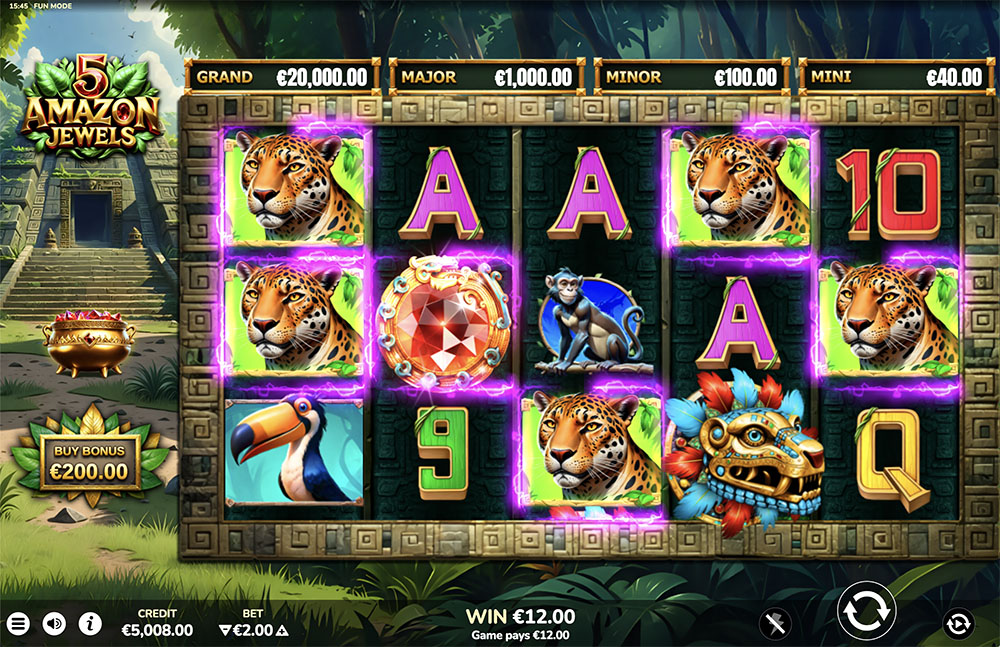This screenshot has height=647, width=1000.
Task: View the Grand jackpot panel
Action: (283, 77)
